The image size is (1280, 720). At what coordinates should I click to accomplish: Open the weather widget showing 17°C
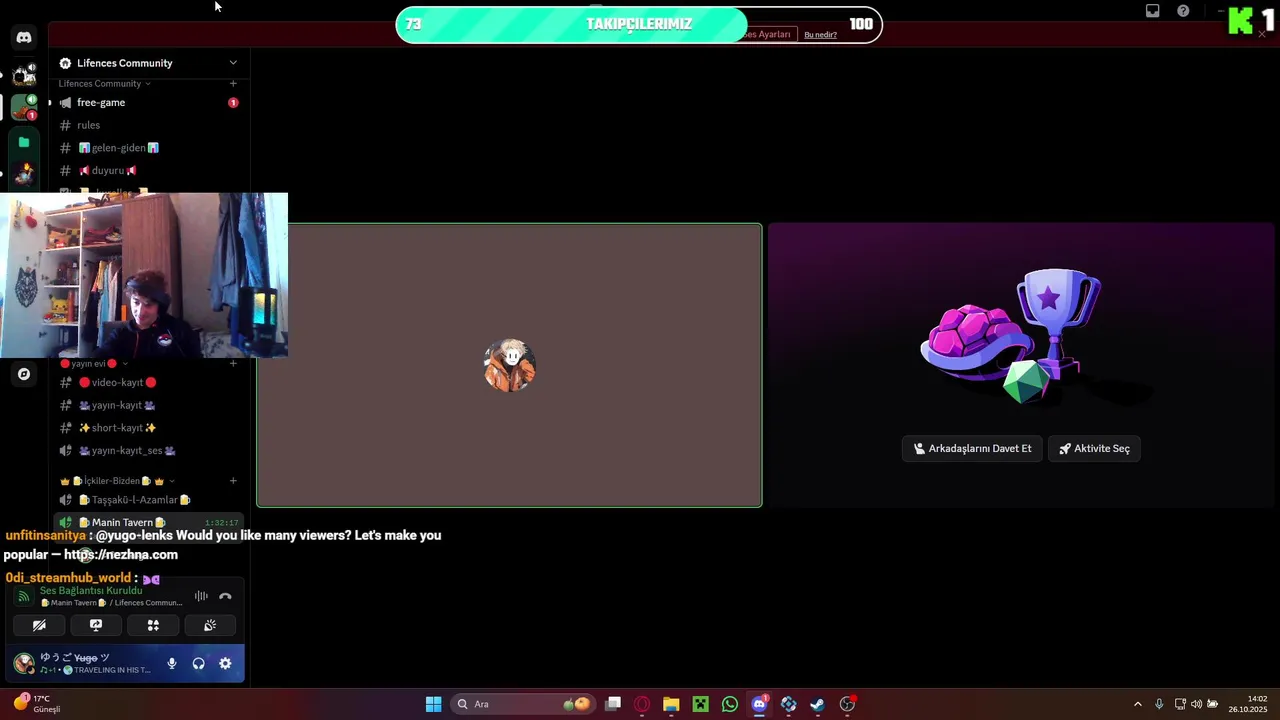38,704
